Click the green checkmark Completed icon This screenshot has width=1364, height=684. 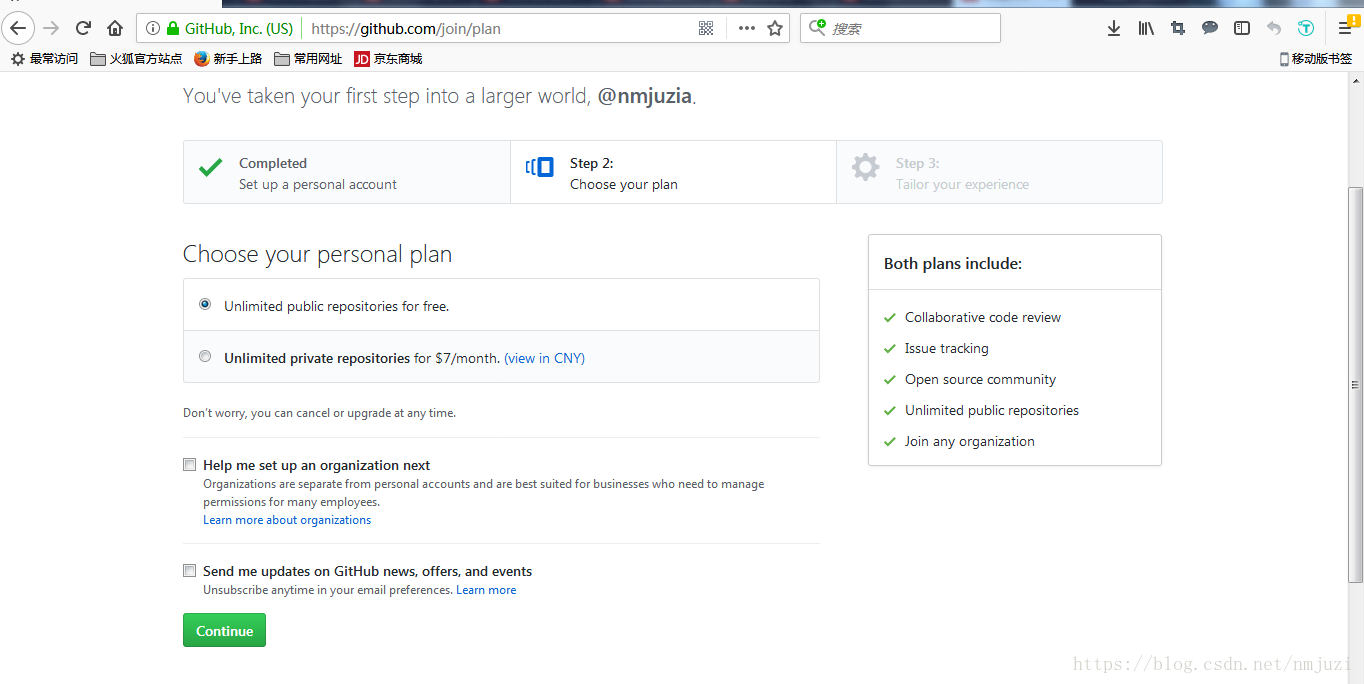[210, 168]
